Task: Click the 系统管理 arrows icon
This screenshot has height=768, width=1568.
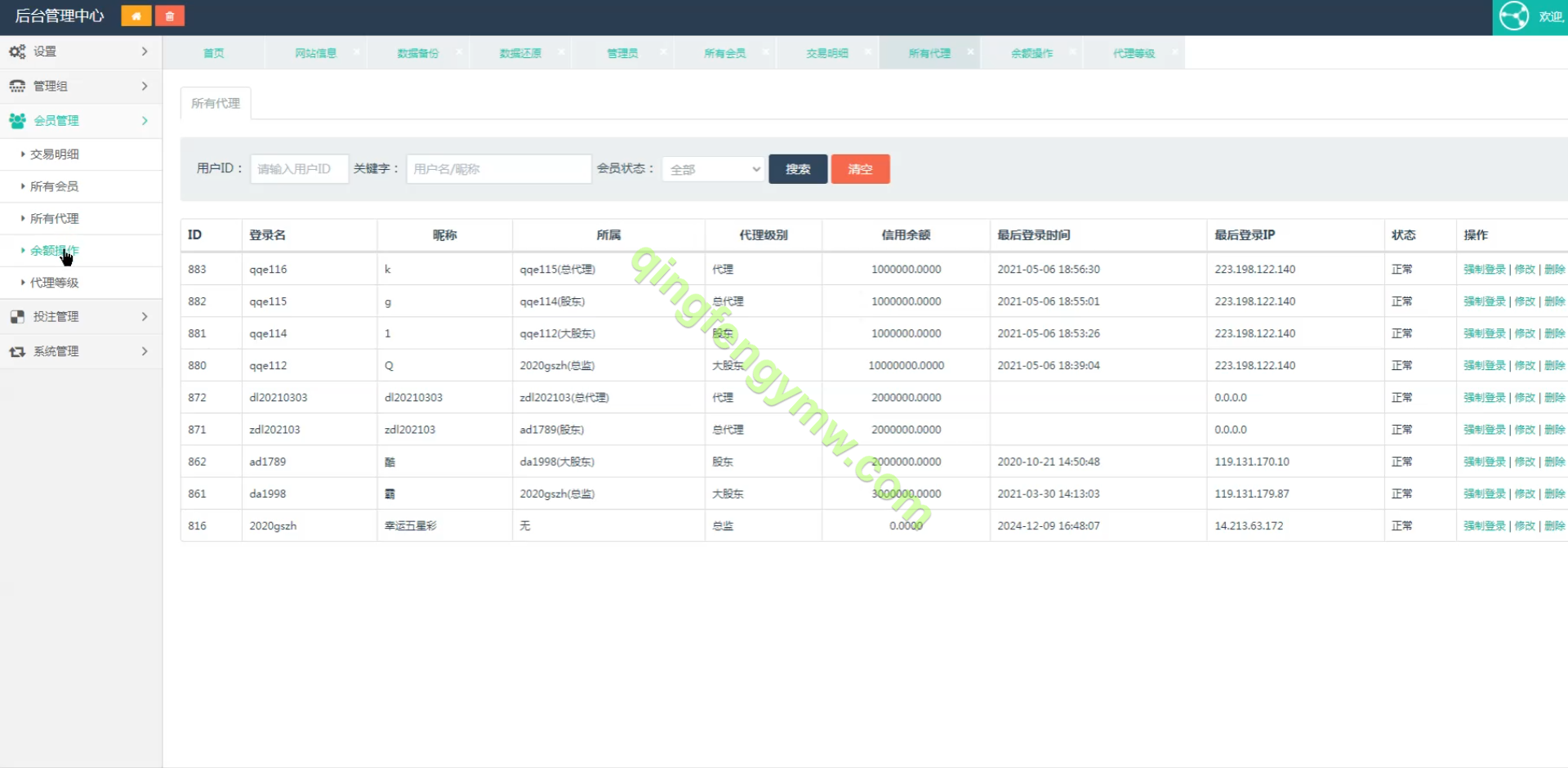Action: (x=17, y=351)
